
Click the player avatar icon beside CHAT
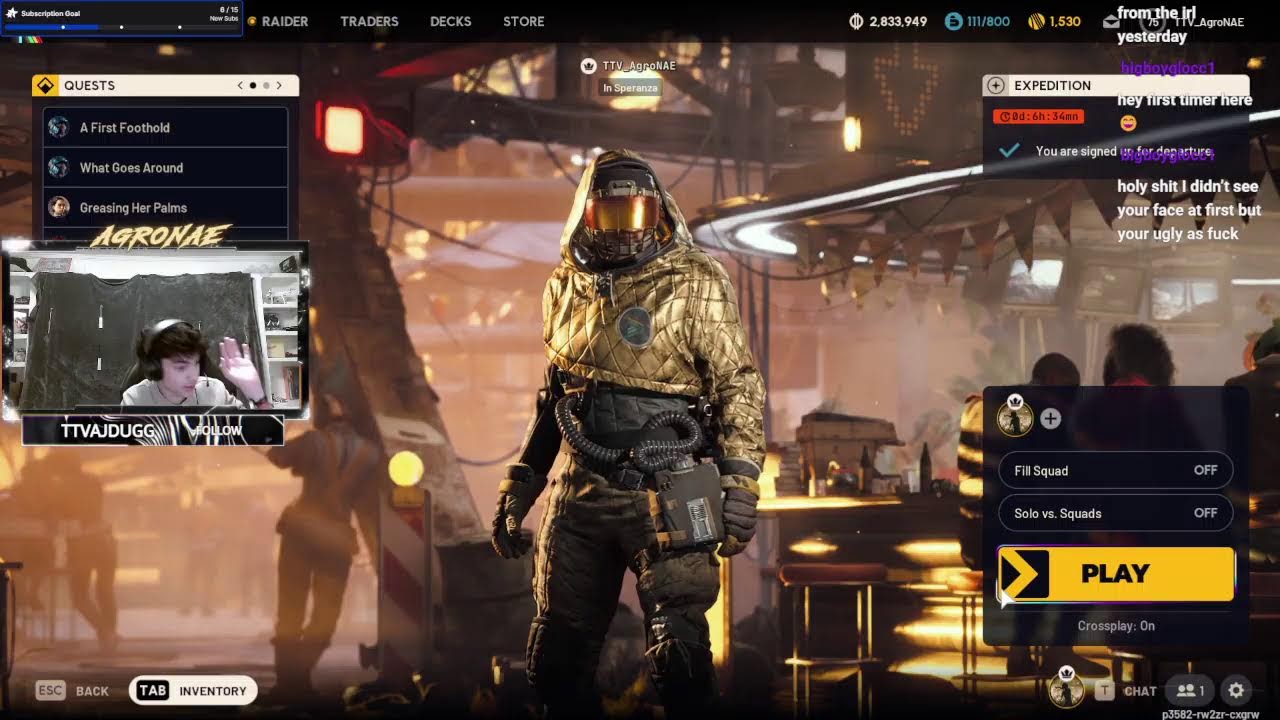[1067, 689]
